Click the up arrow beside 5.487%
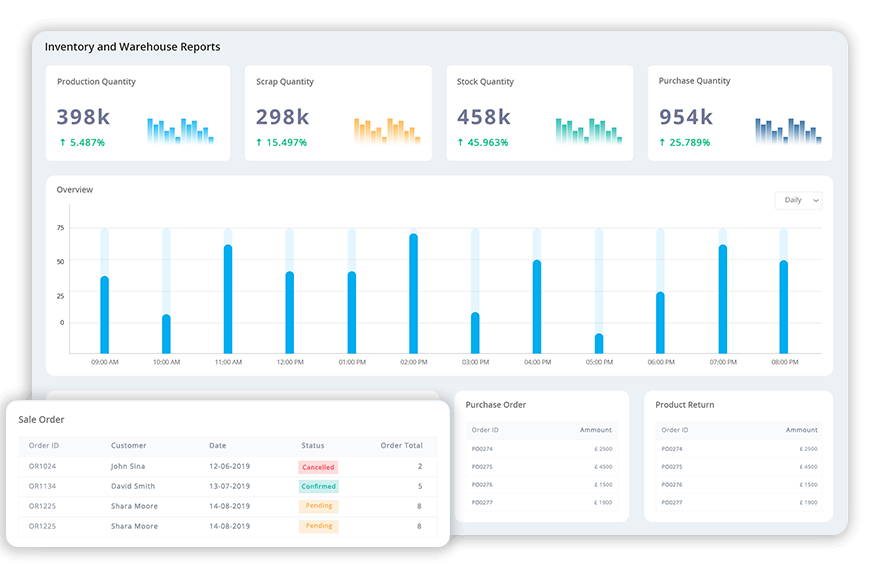878x566 pixels. coord(62,143)
